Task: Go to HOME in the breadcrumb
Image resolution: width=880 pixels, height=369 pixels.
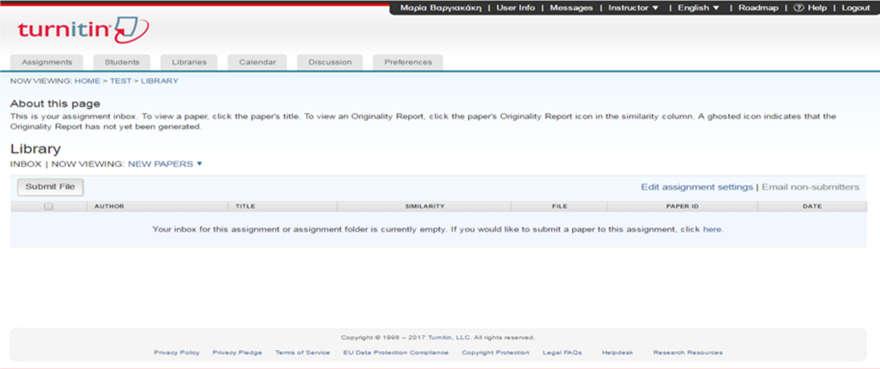Action: [87, 81]
